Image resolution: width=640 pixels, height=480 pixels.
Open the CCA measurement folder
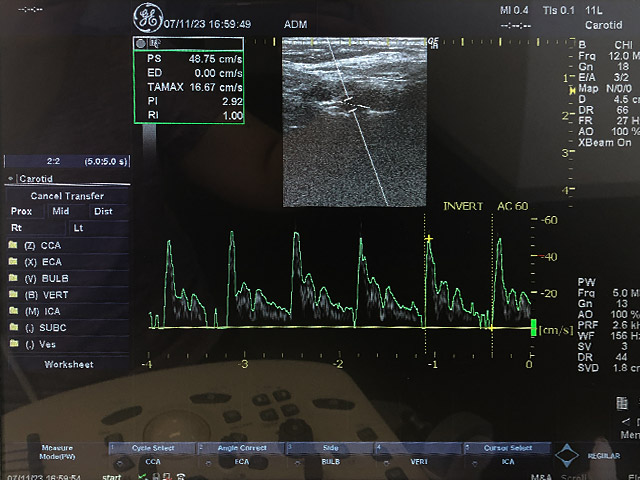(13, 245)
